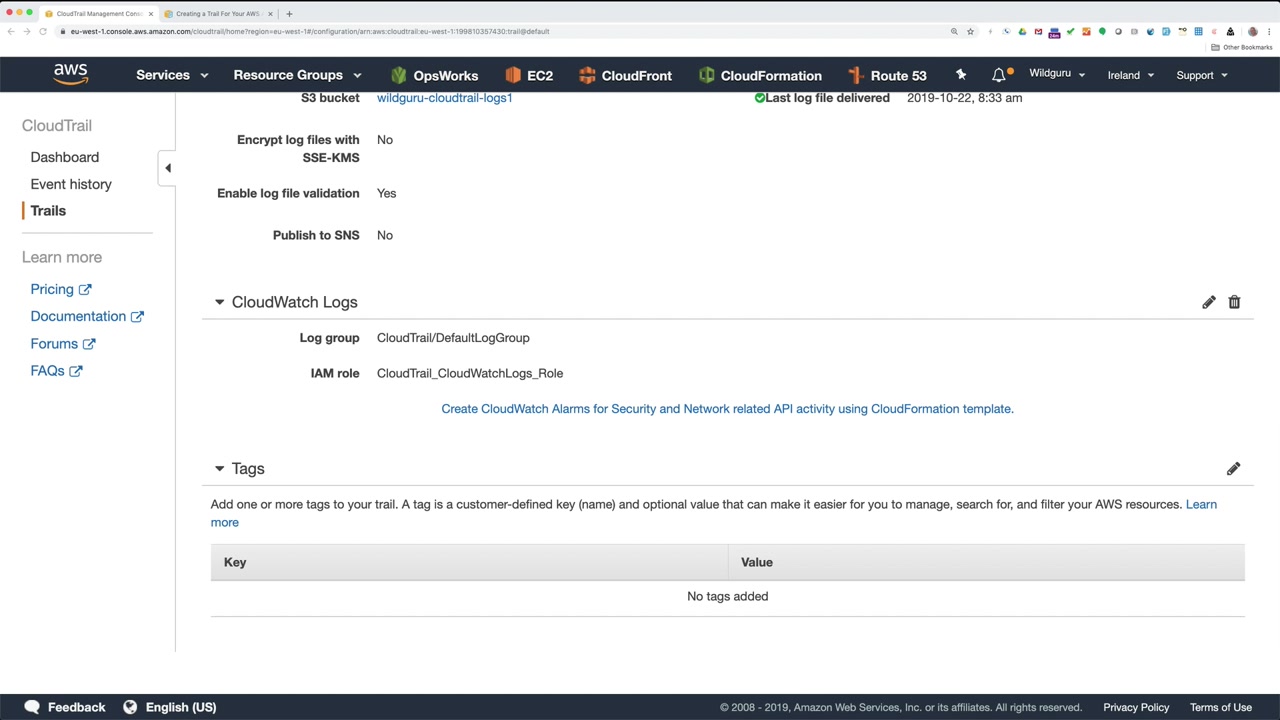Collapse the CloudTrail sidebar with arrow
1280x720 pixels.
168,168
